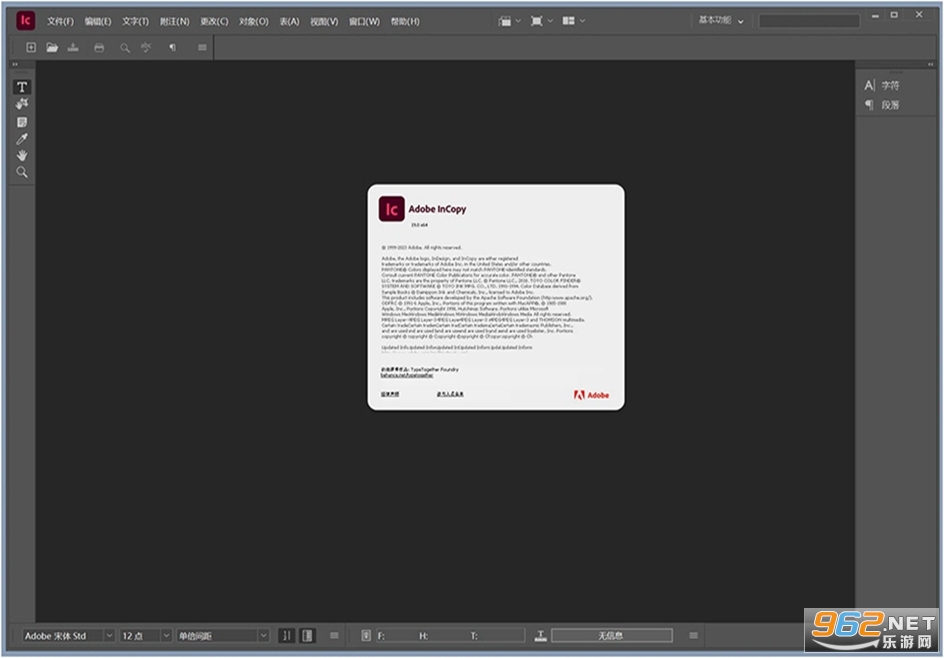944x658 pixels.
Task: Click the Ic app icon in the About dialog
Action: (x=391, y=209)
